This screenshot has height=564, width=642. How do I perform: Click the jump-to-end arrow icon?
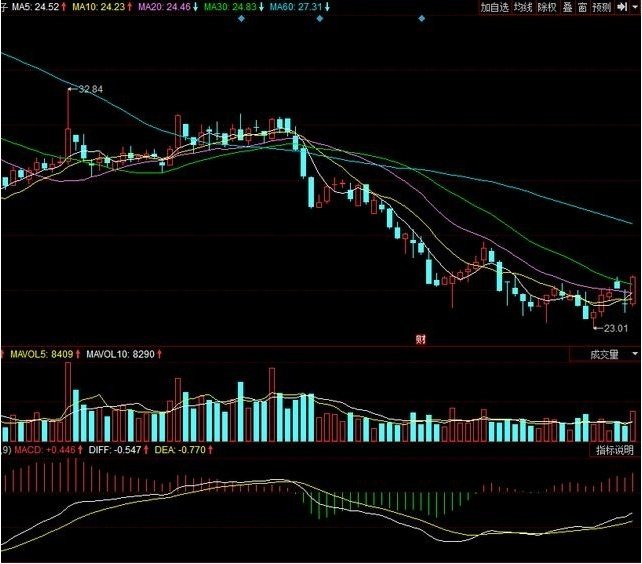pyautogui.click(x=620, y=7)
